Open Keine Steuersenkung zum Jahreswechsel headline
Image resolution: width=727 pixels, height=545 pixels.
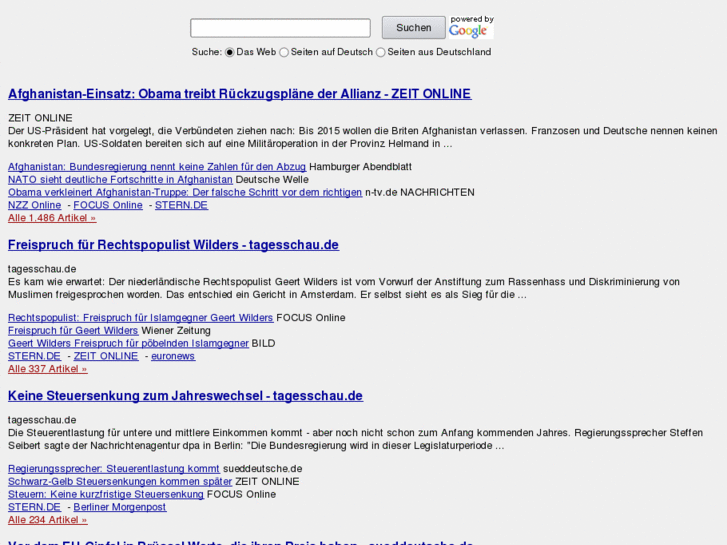(x=185, y=396)
